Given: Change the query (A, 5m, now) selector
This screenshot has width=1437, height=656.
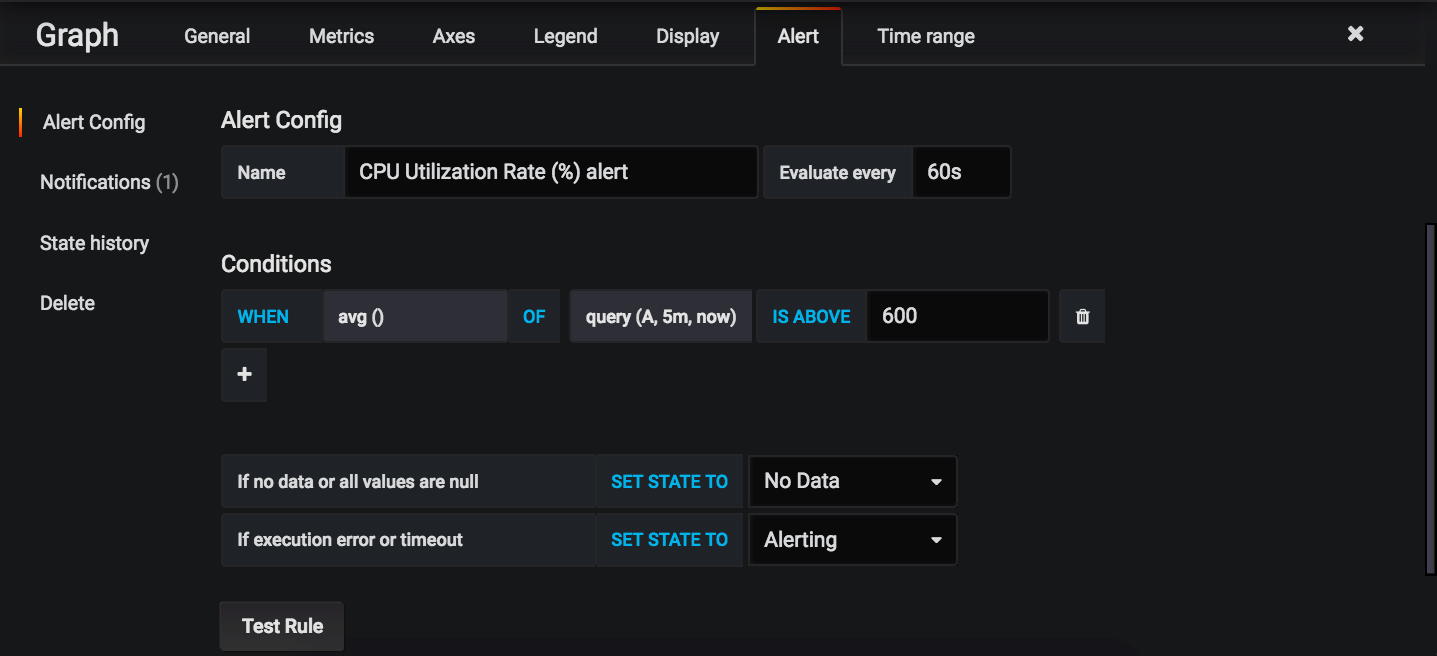Looking at the screenshot, I should tap(660, 316).
